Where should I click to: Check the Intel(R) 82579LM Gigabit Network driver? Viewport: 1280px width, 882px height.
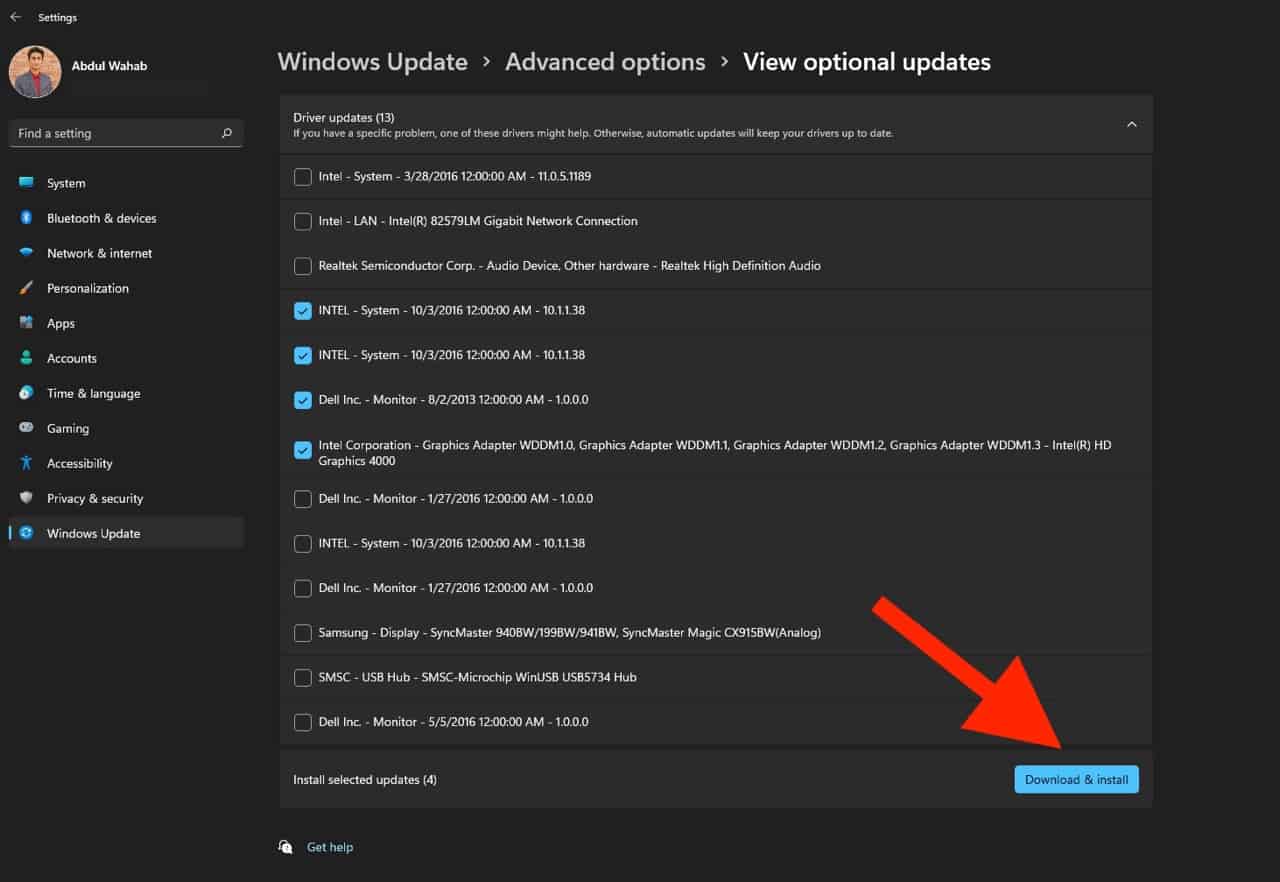(x=302, y=221)
